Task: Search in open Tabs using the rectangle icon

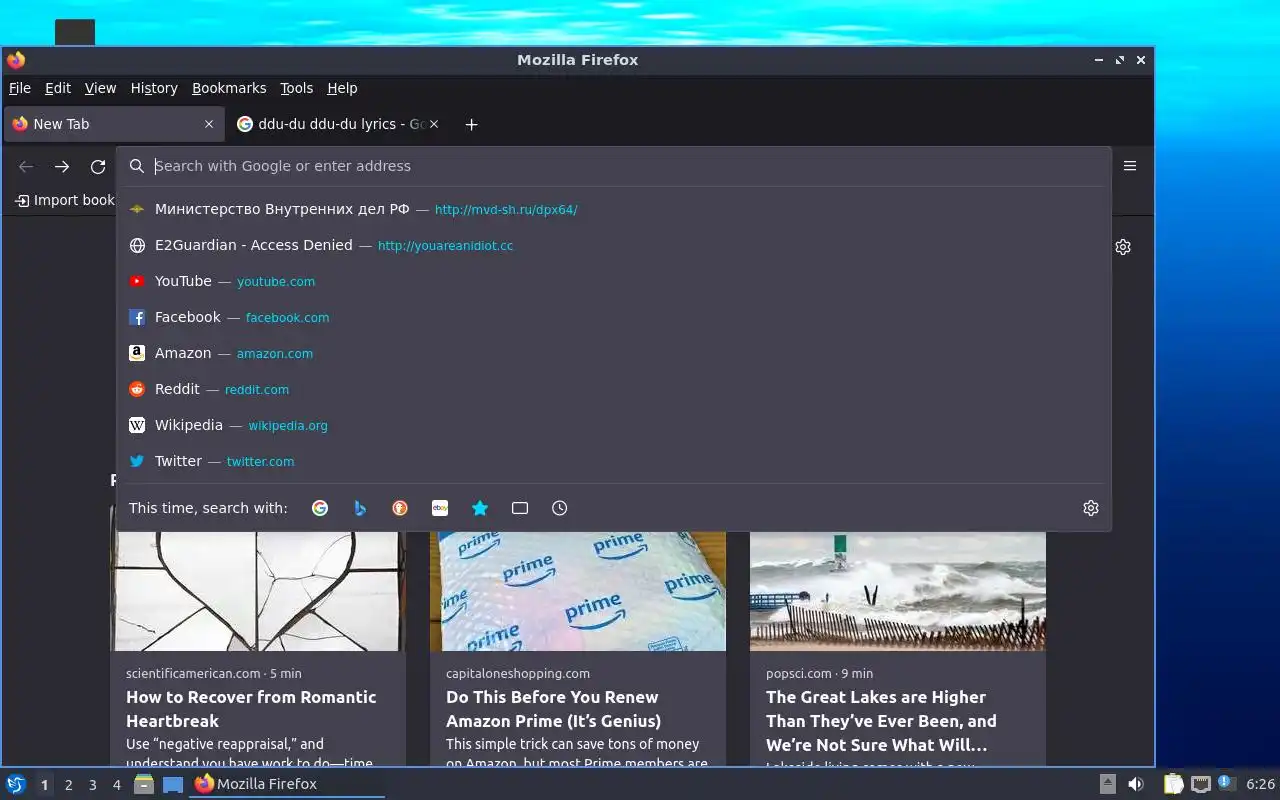Action: pos(520,508)
